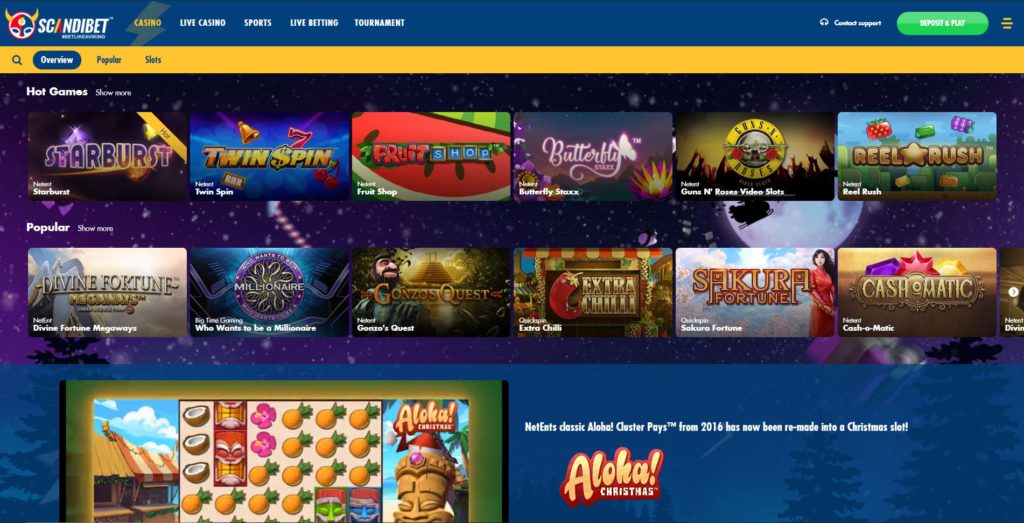
Task: Click the search magnifier icon
Action: click(17, 60)
